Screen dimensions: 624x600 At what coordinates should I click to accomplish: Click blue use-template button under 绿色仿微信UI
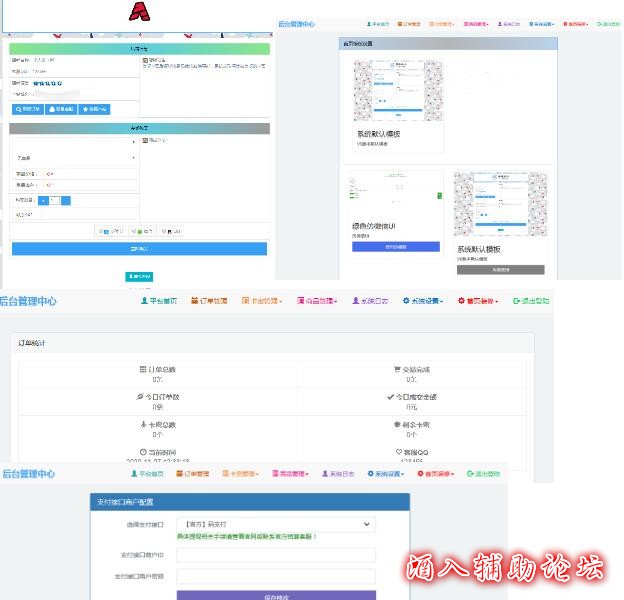click(x=396, y=247)
